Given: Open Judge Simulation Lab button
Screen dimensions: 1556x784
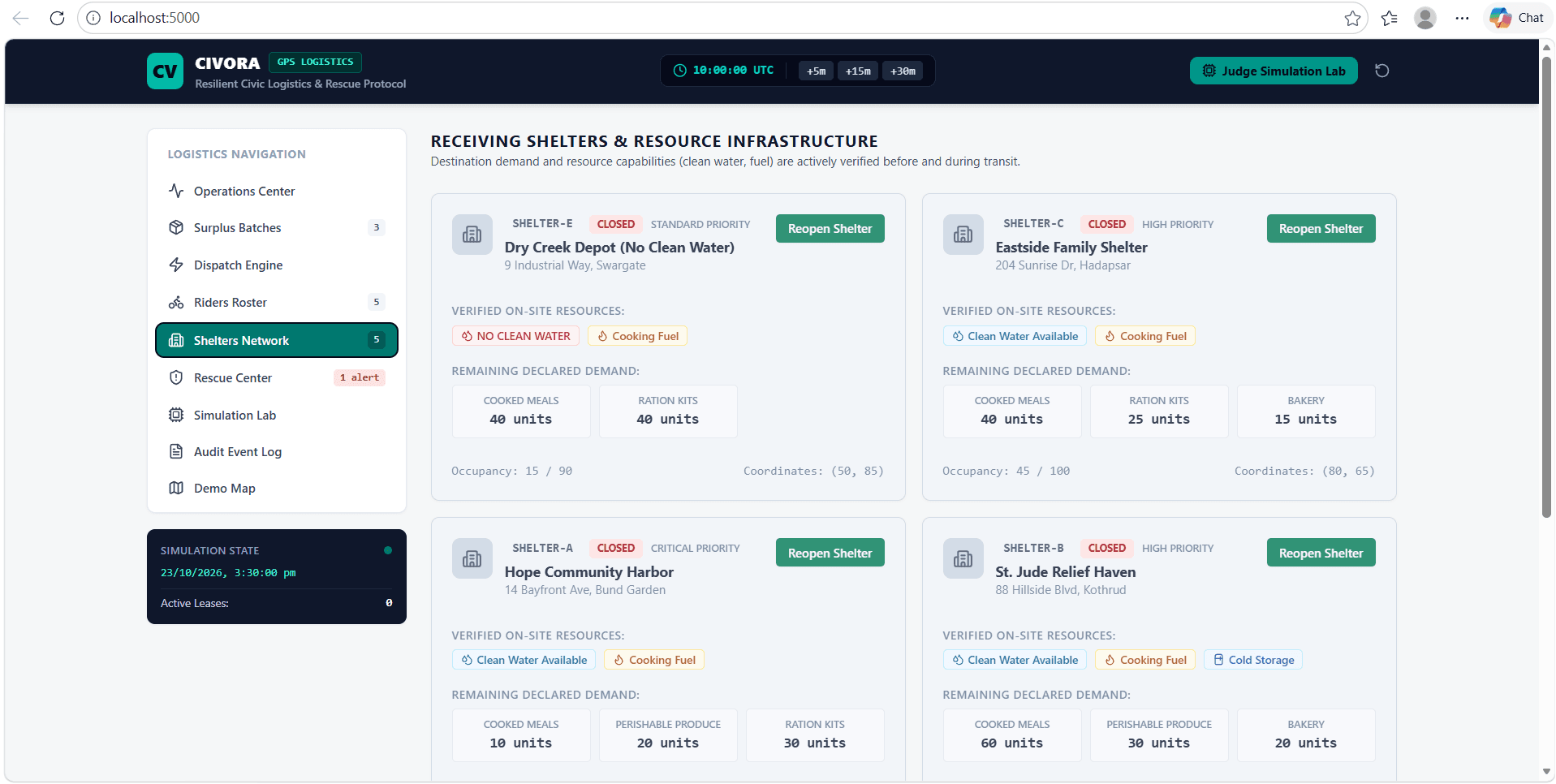Looking at the screenshot, I should click(1274, 71).
